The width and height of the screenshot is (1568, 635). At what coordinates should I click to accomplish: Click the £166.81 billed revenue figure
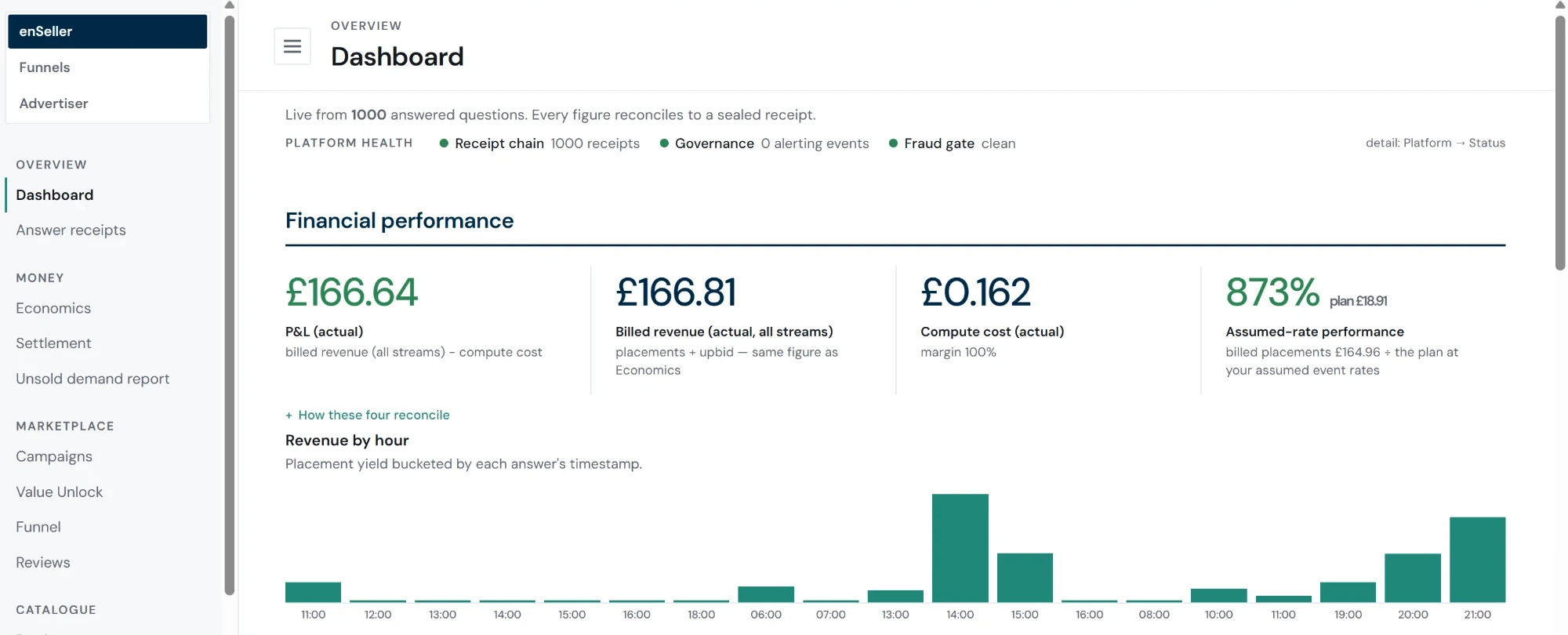click(x=676, y=292)
